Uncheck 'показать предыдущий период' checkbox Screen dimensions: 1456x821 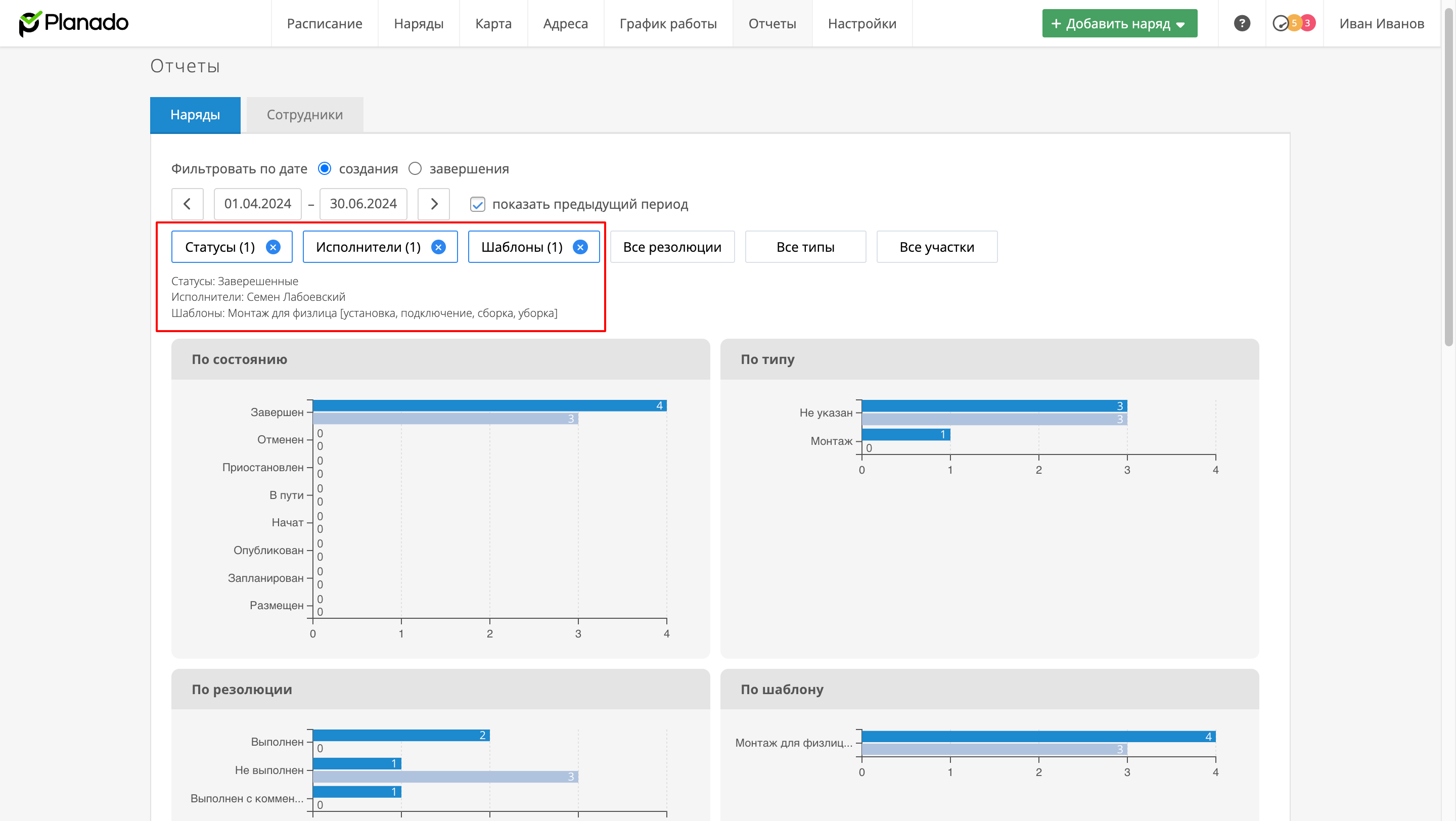478,205
